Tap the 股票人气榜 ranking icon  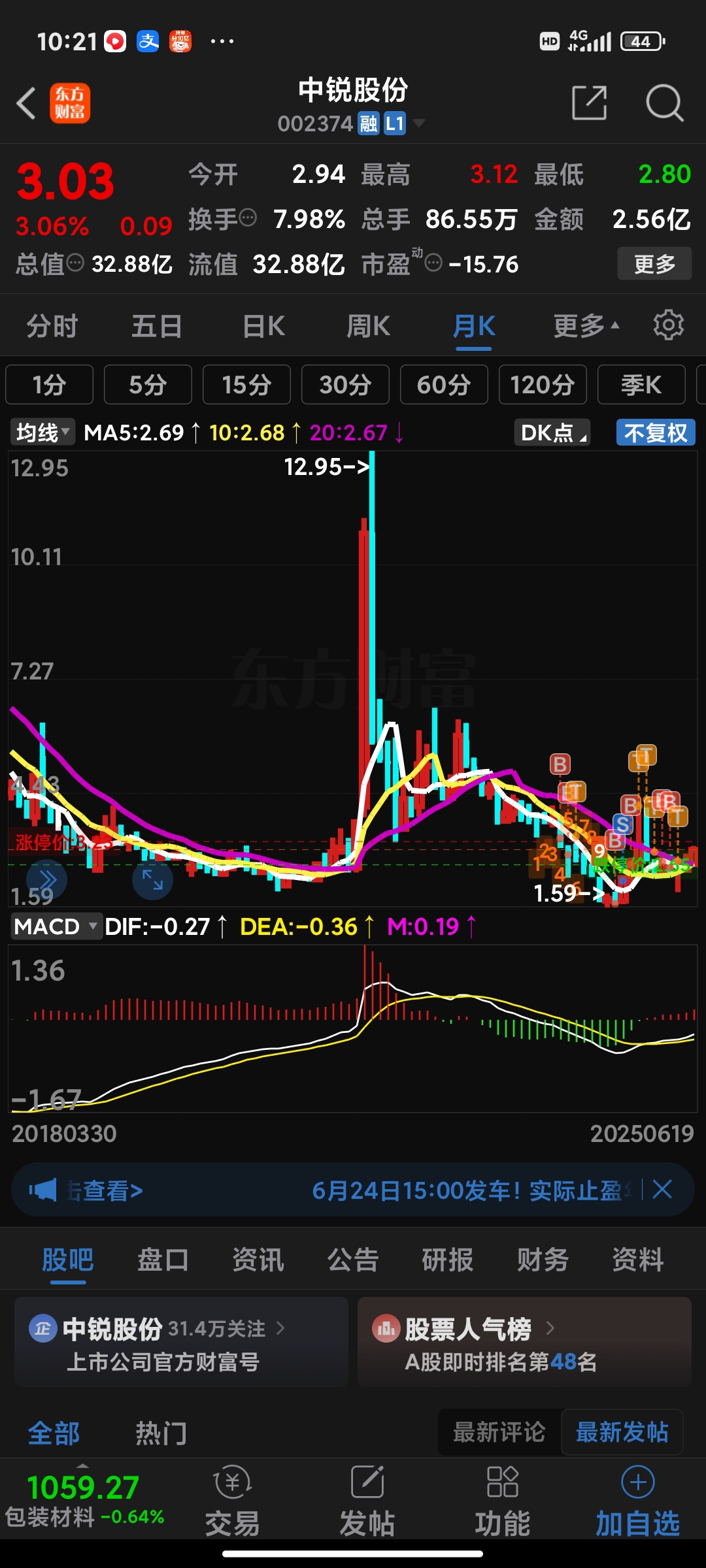(386, 1329)
